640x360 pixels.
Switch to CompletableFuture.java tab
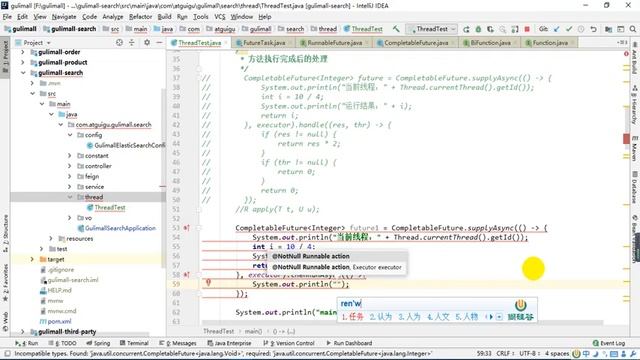point(416,42)
